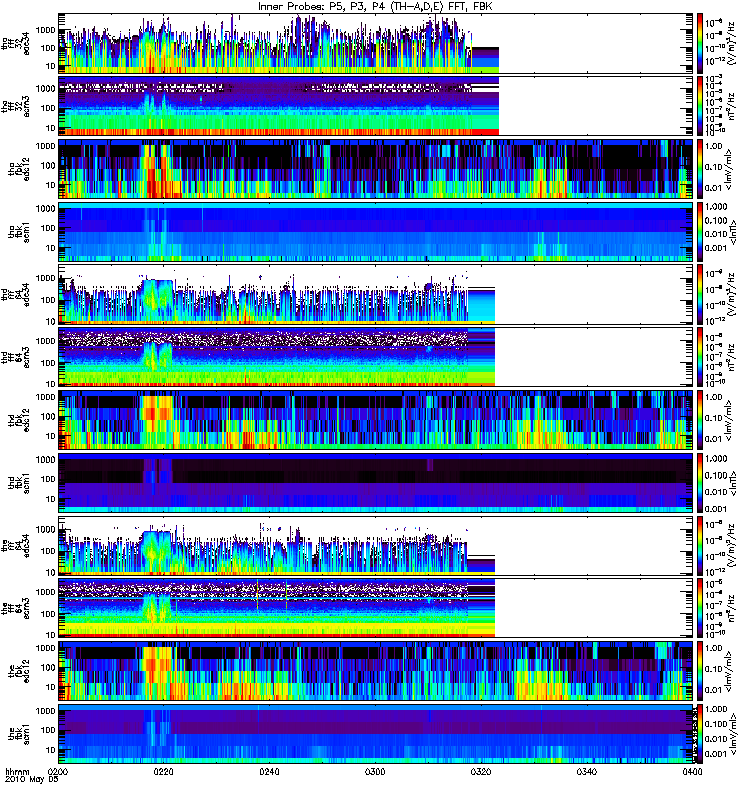Click the tha fbk scm1 panel
750x800 pixels.
[x=376, y=232]
